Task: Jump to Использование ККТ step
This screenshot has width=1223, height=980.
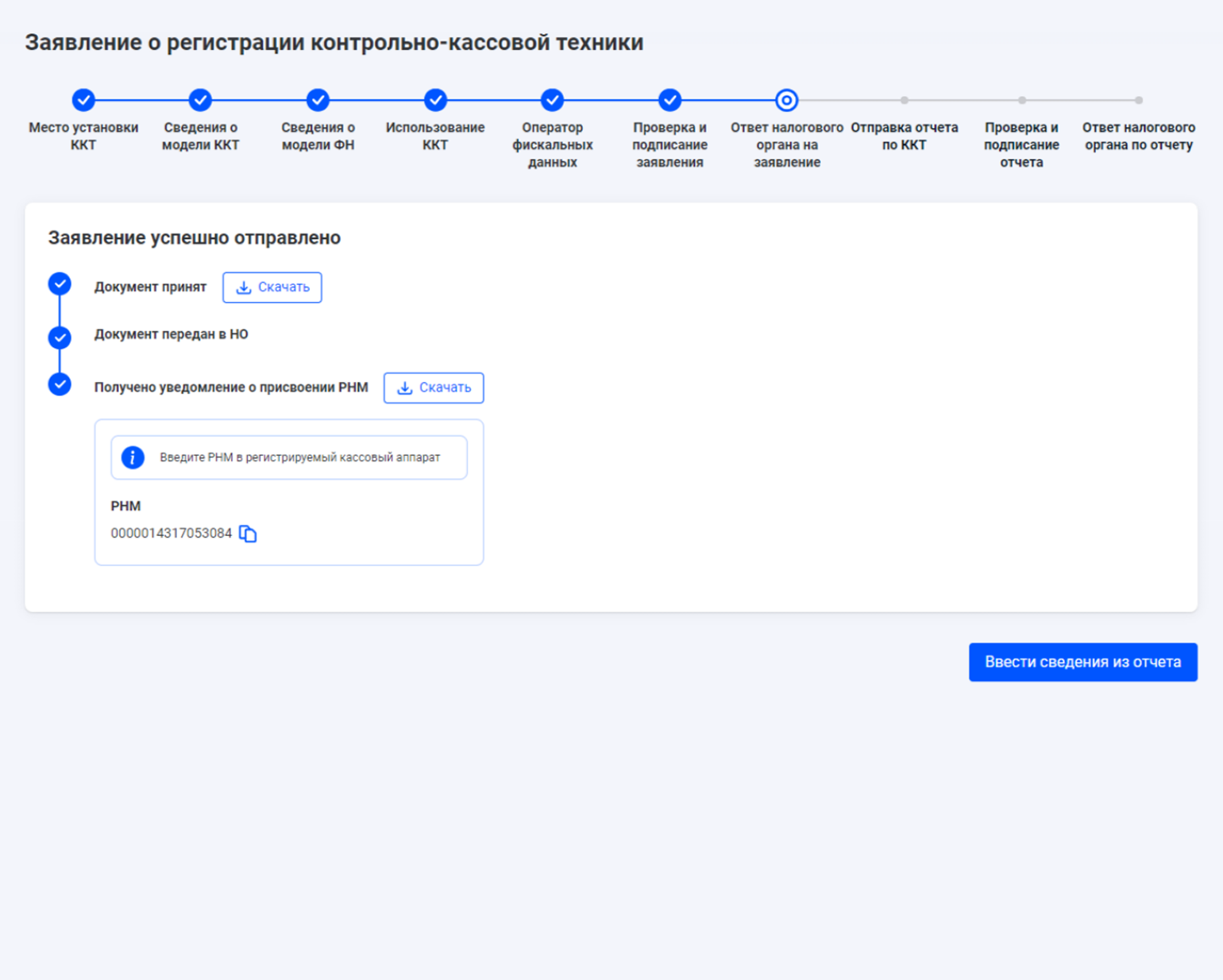Action: coord(435,100)
